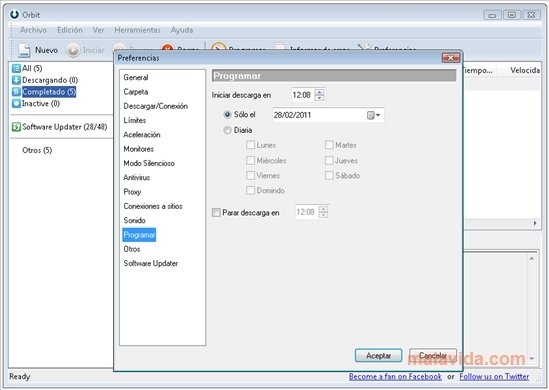Select Límites preferences section

[x=135, y=120]
